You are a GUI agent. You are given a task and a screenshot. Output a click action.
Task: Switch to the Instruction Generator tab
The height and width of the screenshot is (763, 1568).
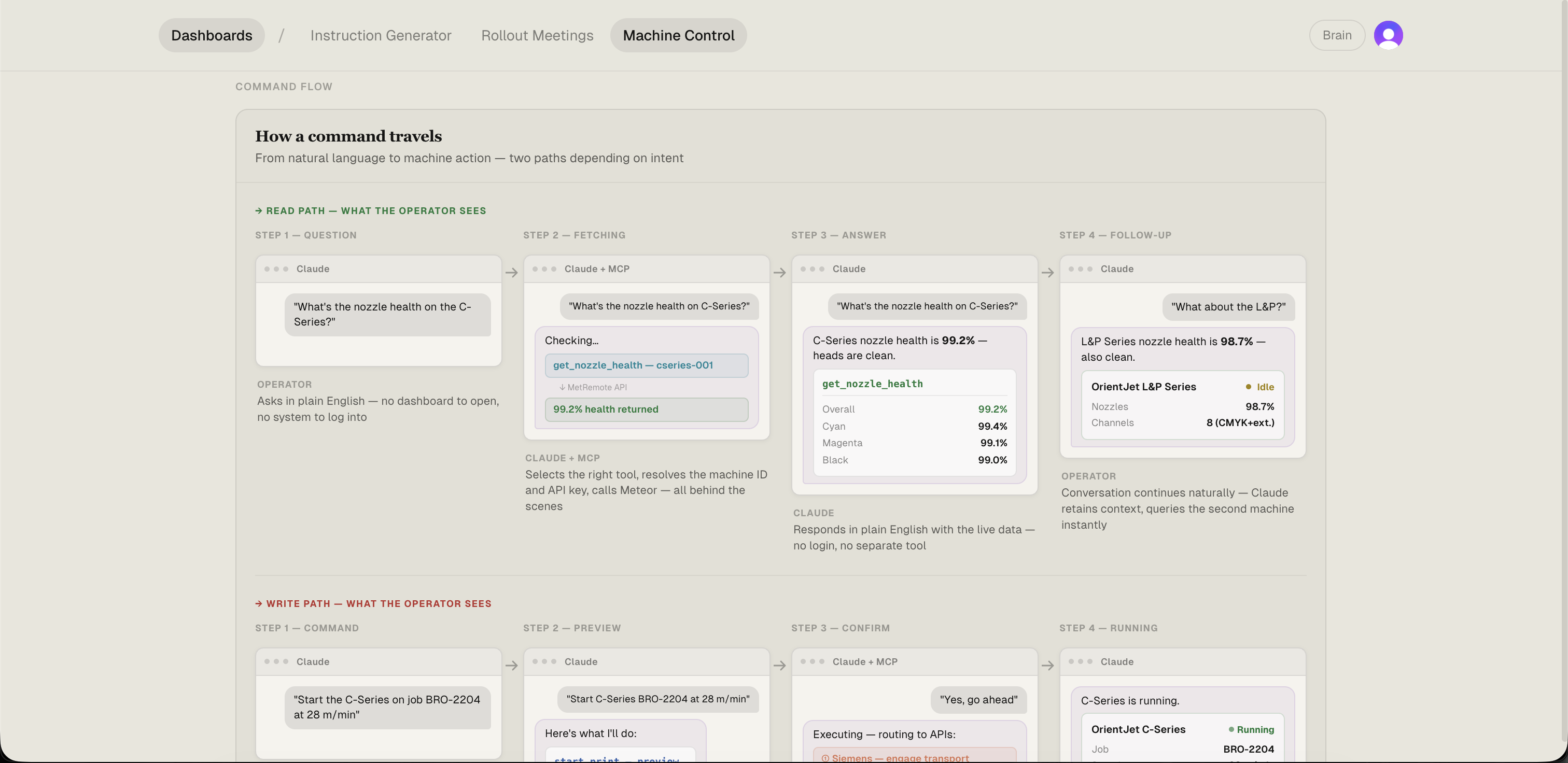(381, 35)
